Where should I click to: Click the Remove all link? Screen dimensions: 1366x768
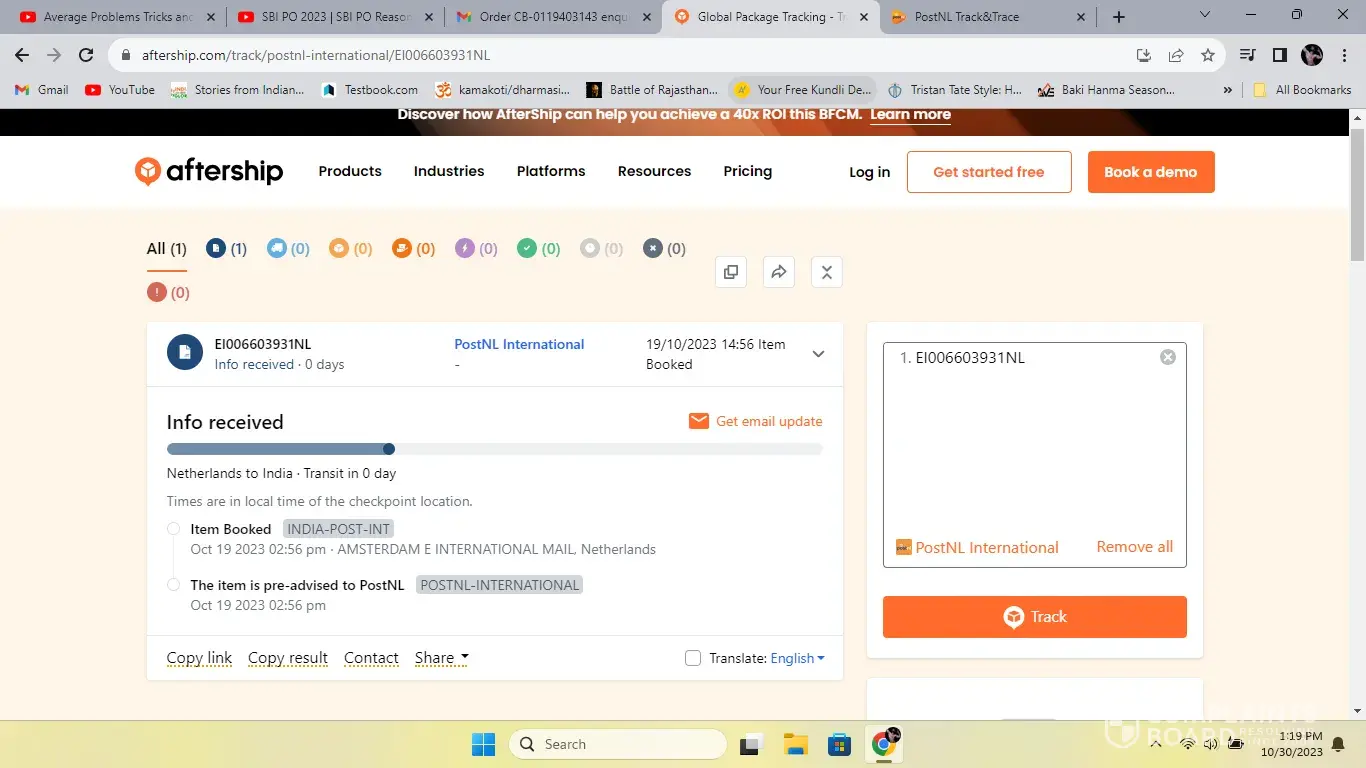pos(1134,547)
